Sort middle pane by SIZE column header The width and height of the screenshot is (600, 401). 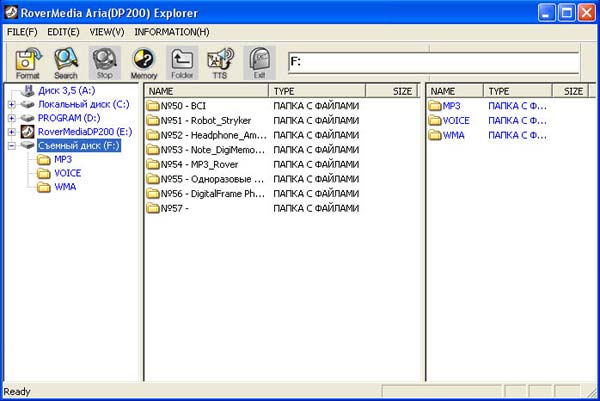392,91
